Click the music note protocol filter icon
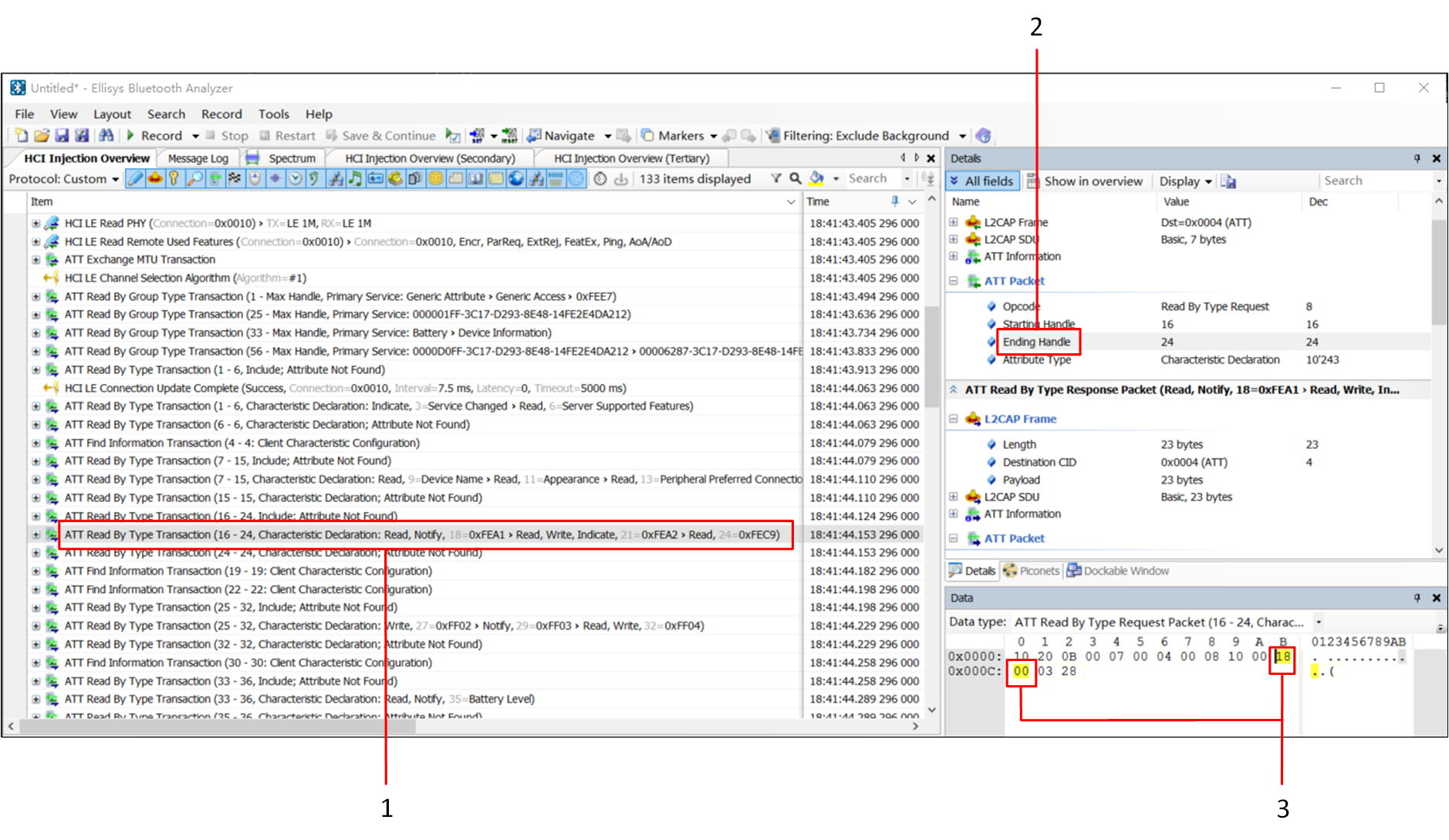This screenshot has height=840, width=1449. coord(355,179)
